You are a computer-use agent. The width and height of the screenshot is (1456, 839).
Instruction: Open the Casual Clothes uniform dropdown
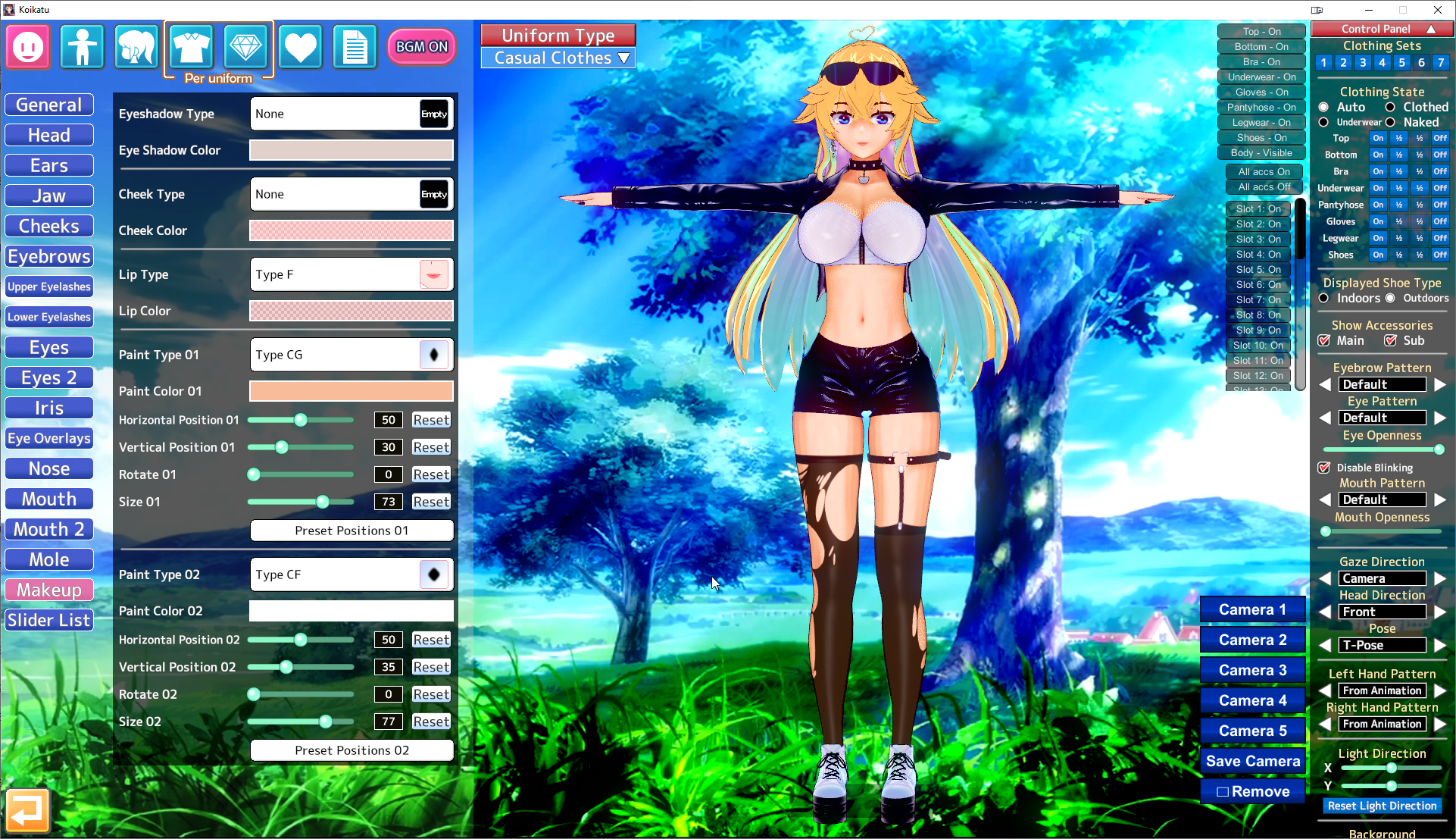[558, 58]
